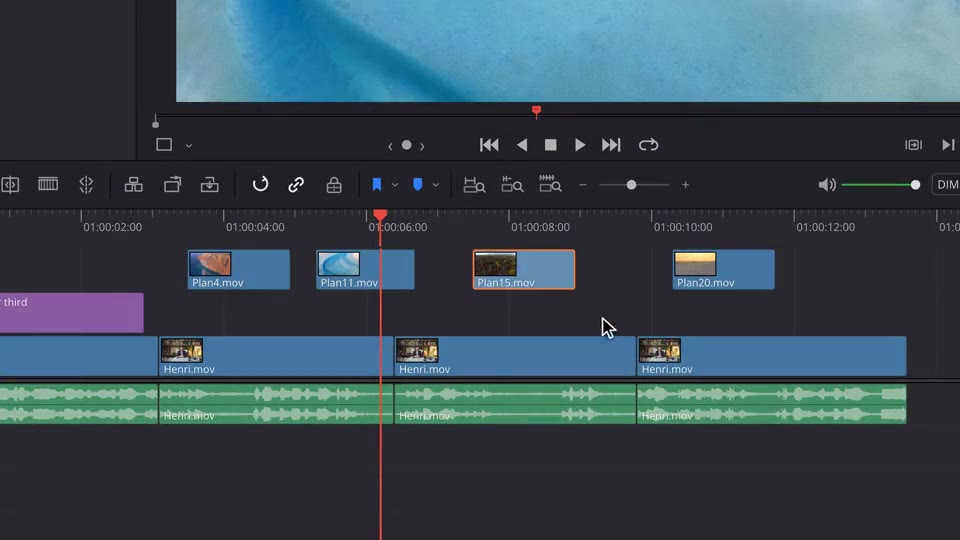This screenshot has width=960, height=540.
Task: Click the timeline playhead handle
Action: point(380,215)
